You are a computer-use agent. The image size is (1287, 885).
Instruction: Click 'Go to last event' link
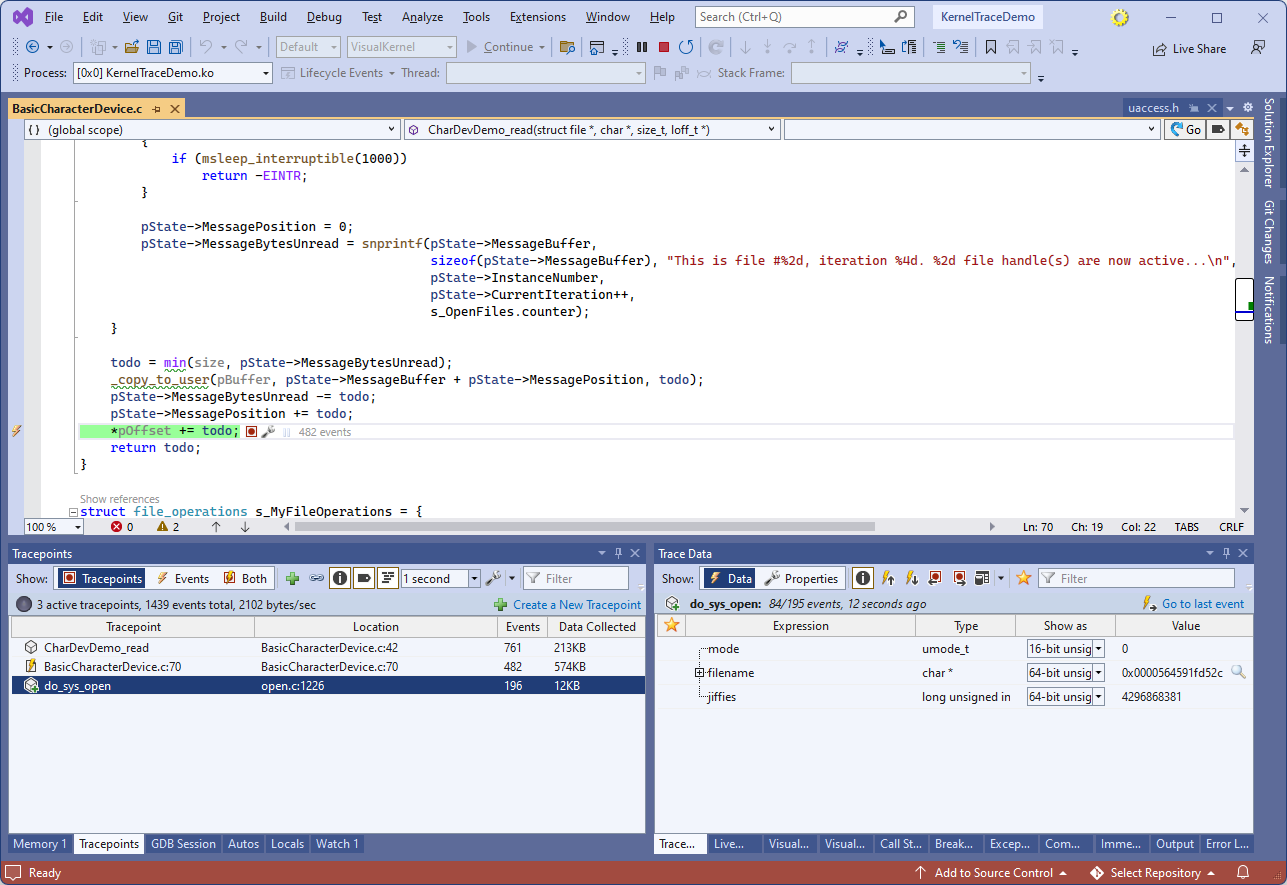1202,604
